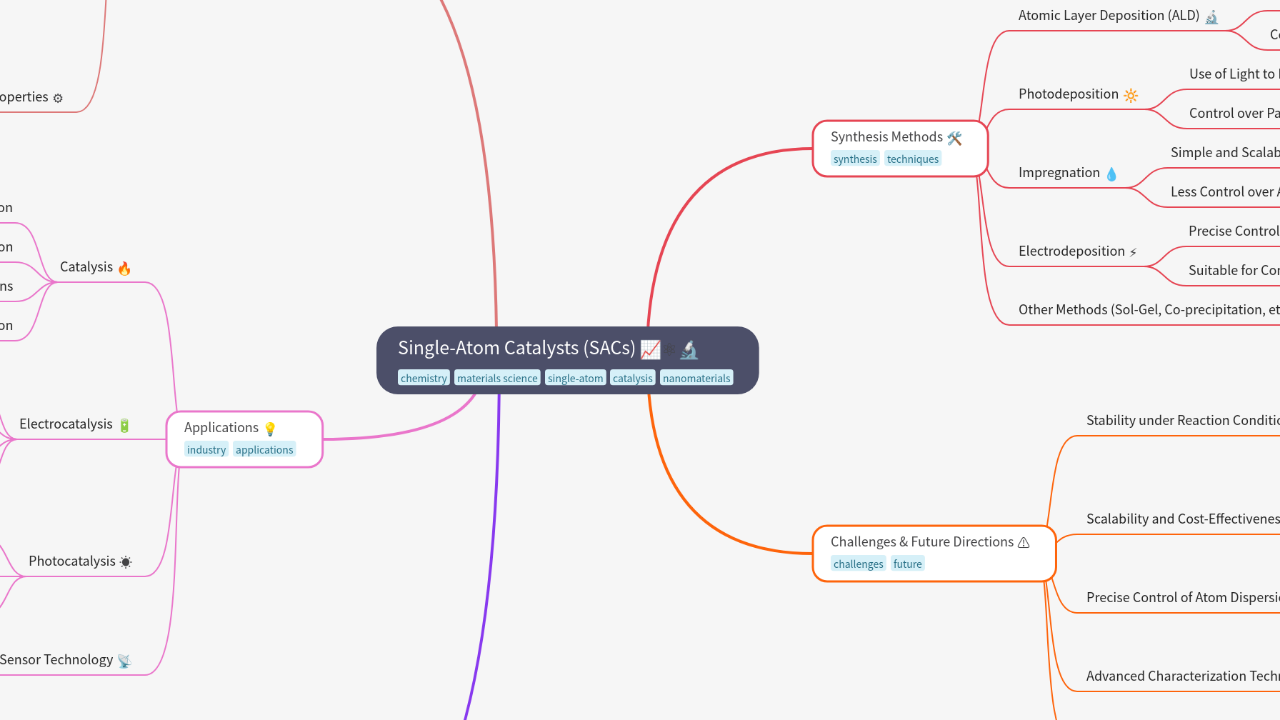Click the 'materials science' tag
The image size is (1280, 720).
click(497, 378)
